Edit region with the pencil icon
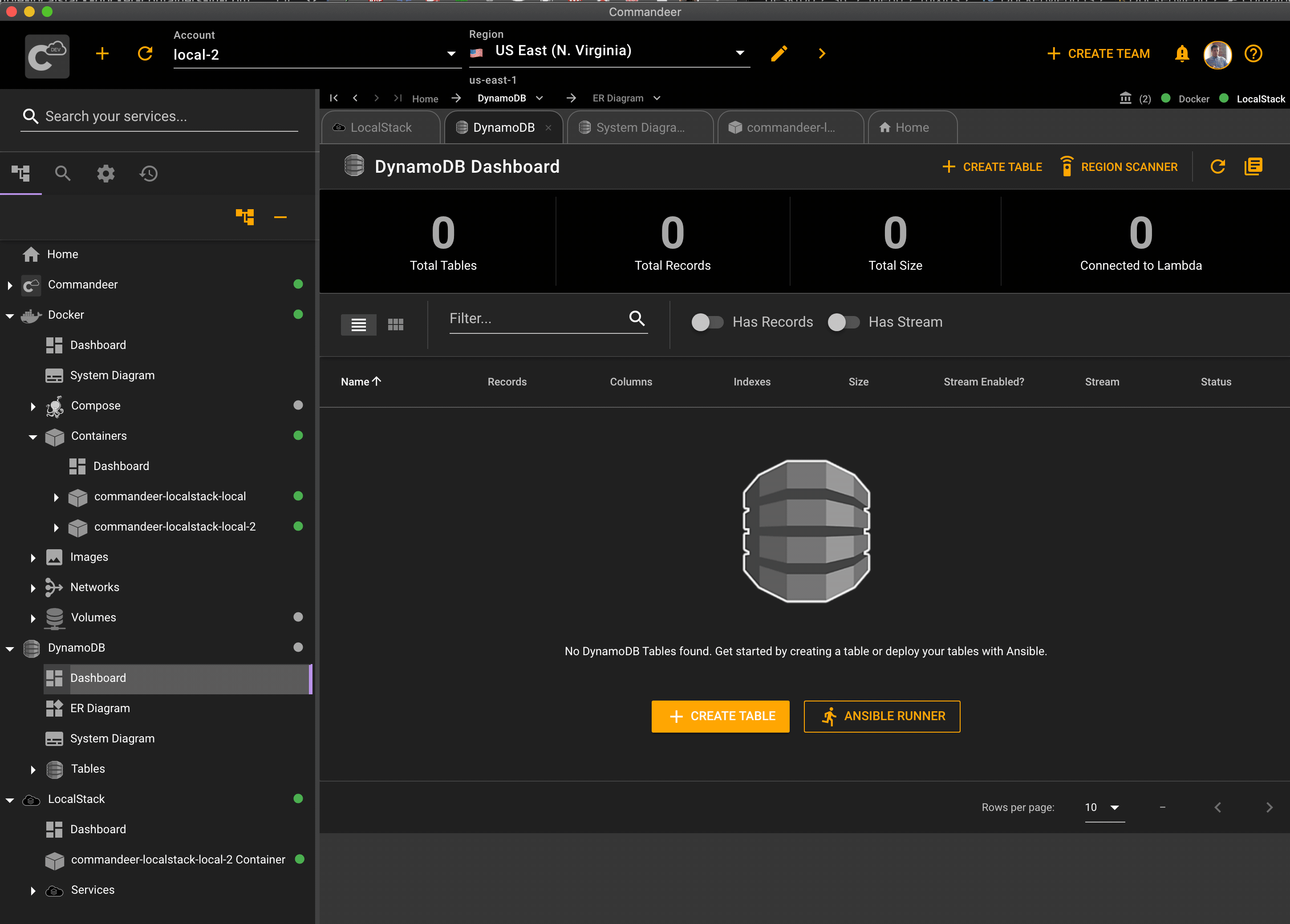1290x924 pixels. [779, 53]
